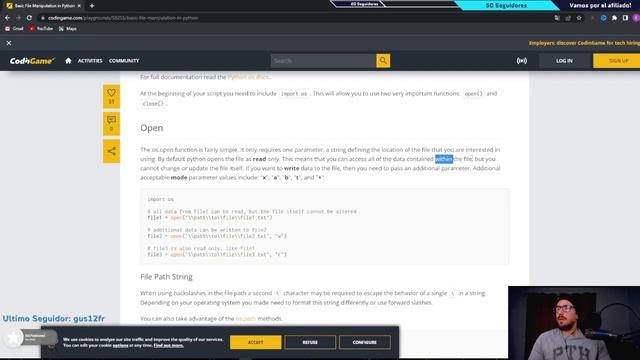
Task: Click the site info lock icon
Action: [42, 18]
